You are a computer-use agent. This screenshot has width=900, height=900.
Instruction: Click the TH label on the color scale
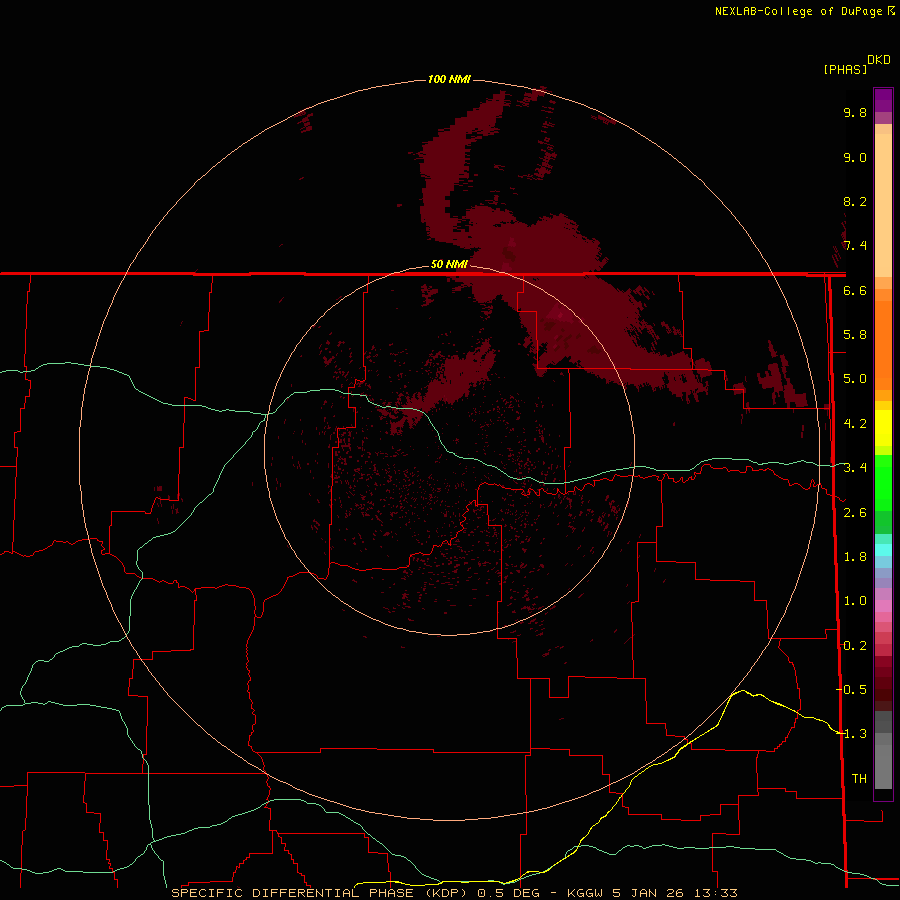click(x=859, y=779)
